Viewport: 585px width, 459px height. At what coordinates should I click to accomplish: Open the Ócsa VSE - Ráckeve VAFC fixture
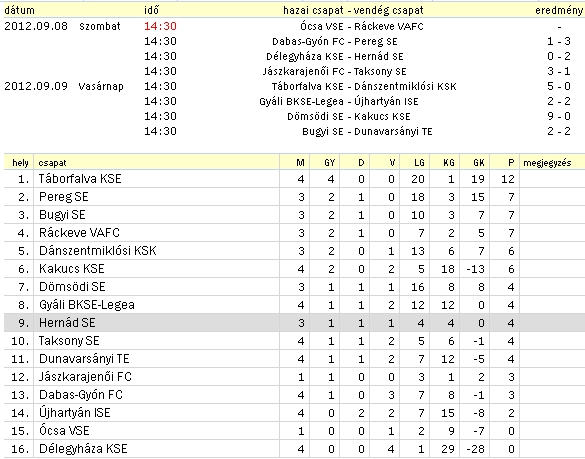pyautogui.click(x=362, y=26)
